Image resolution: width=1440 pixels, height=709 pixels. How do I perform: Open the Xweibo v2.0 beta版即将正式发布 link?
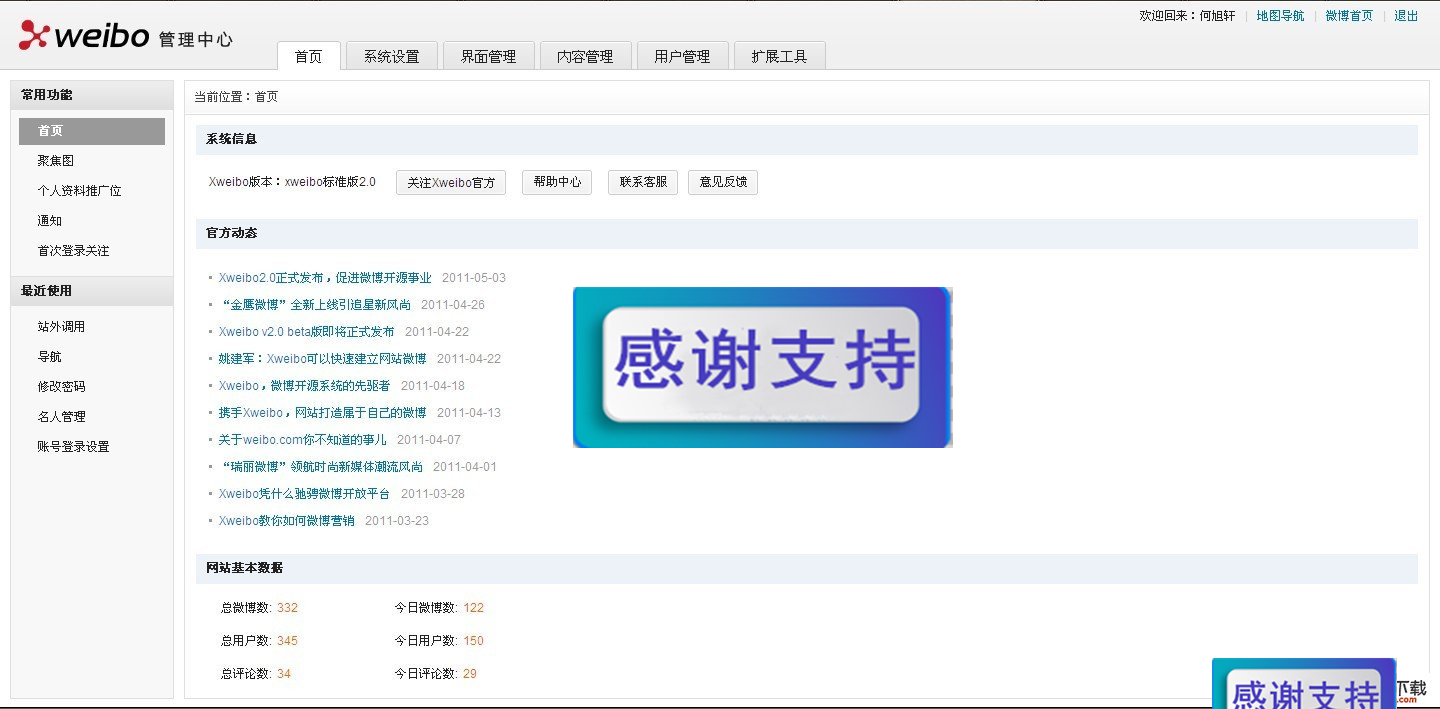pos(307,332)
